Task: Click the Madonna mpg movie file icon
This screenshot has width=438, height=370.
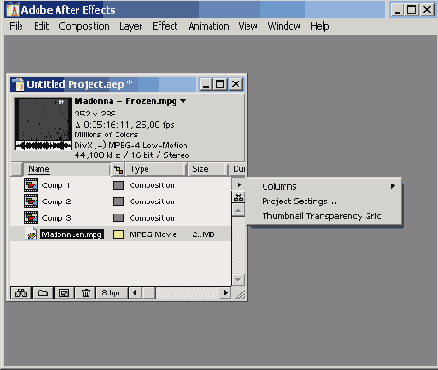Action: point(31,234)
